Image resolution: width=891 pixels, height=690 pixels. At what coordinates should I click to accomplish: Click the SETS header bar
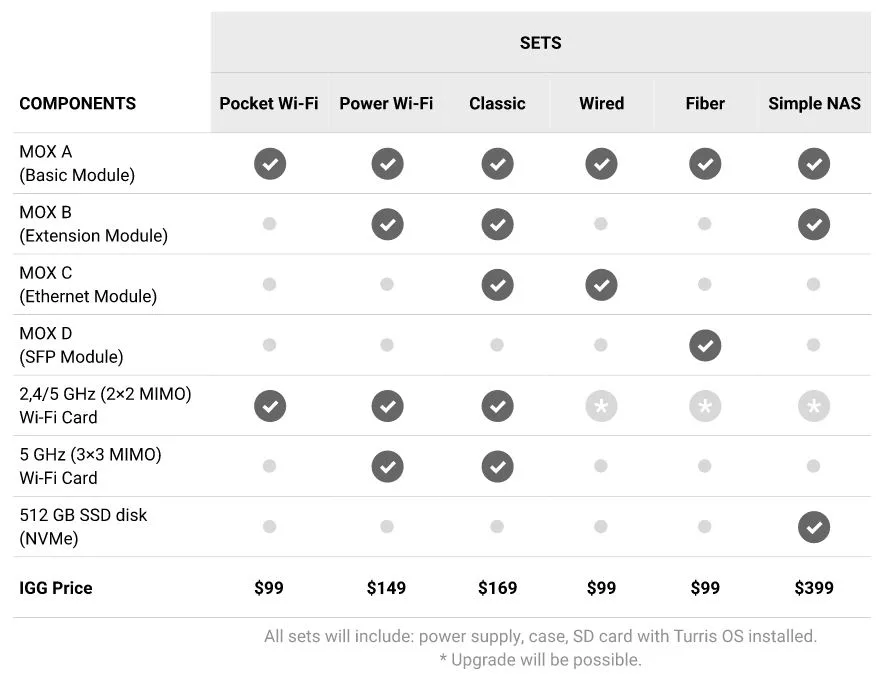[540, 43]
